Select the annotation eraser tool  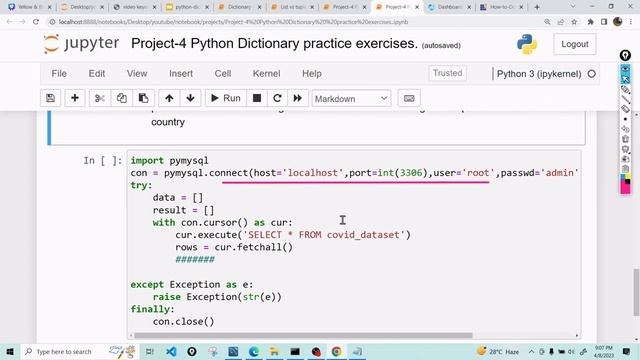pyautogui.click(x=625, y=109)
